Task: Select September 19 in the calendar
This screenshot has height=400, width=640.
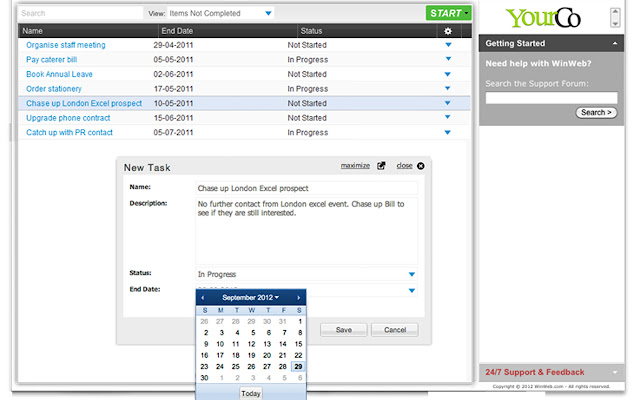Action: point(251,356)
